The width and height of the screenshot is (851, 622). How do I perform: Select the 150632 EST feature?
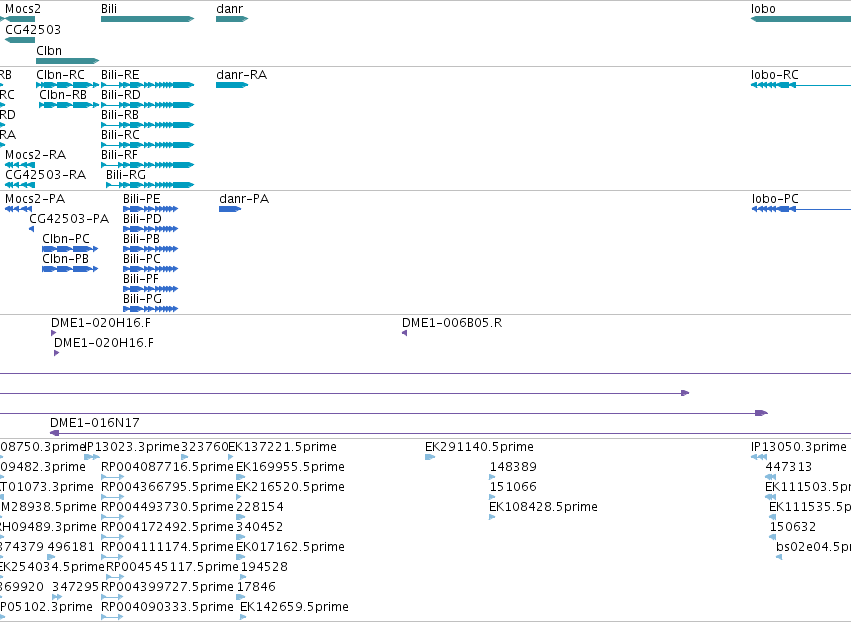point(772,537)
